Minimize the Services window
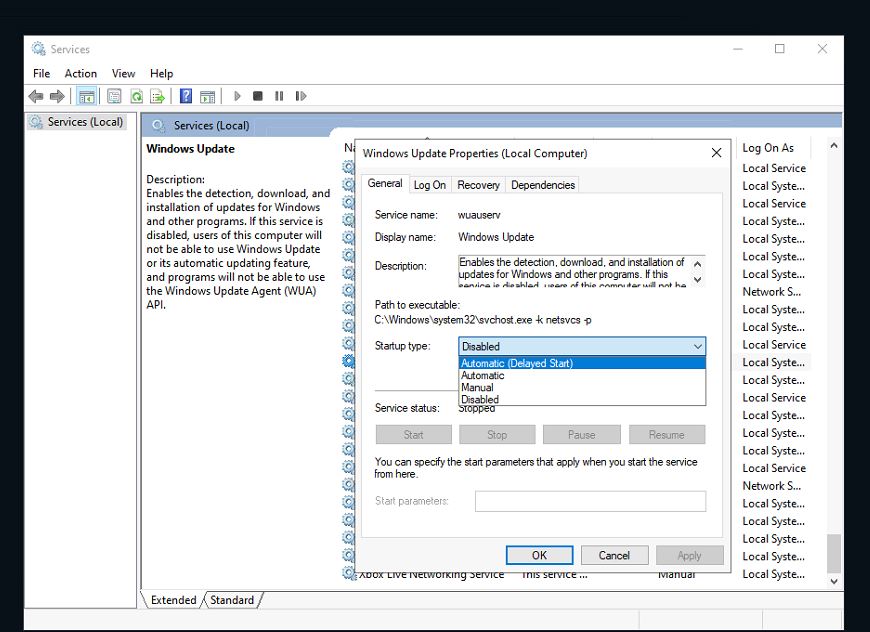Image resolution: width=870 pixels, height=632 pixels. pyautogui.click(x=737, y=49)
